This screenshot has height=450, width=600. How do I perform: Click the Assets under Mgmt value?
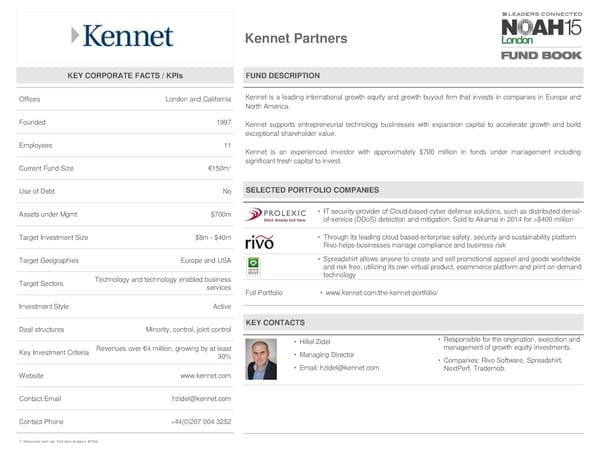[221, 214]
